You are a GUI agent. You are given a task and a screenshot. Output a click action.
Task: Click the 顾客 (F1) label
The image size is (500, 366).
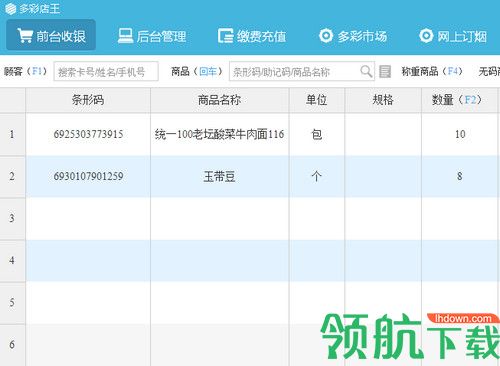click(x=26, y=71)
